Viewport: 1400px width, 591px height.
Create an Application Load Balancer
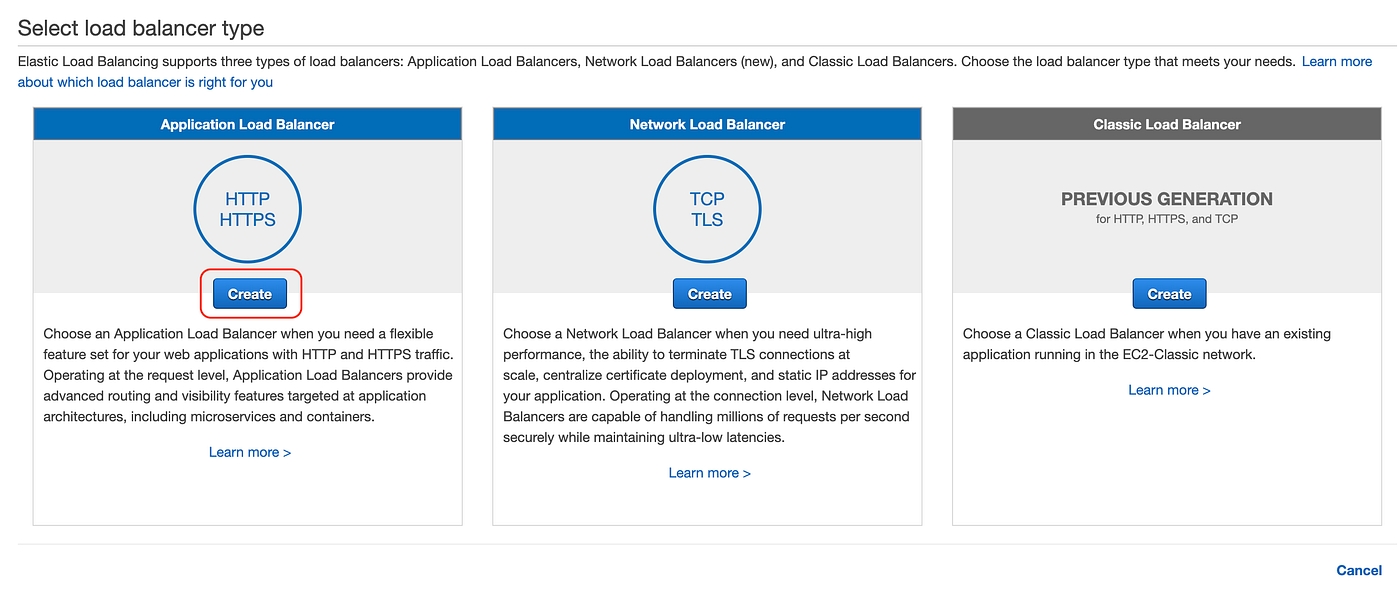250,294
